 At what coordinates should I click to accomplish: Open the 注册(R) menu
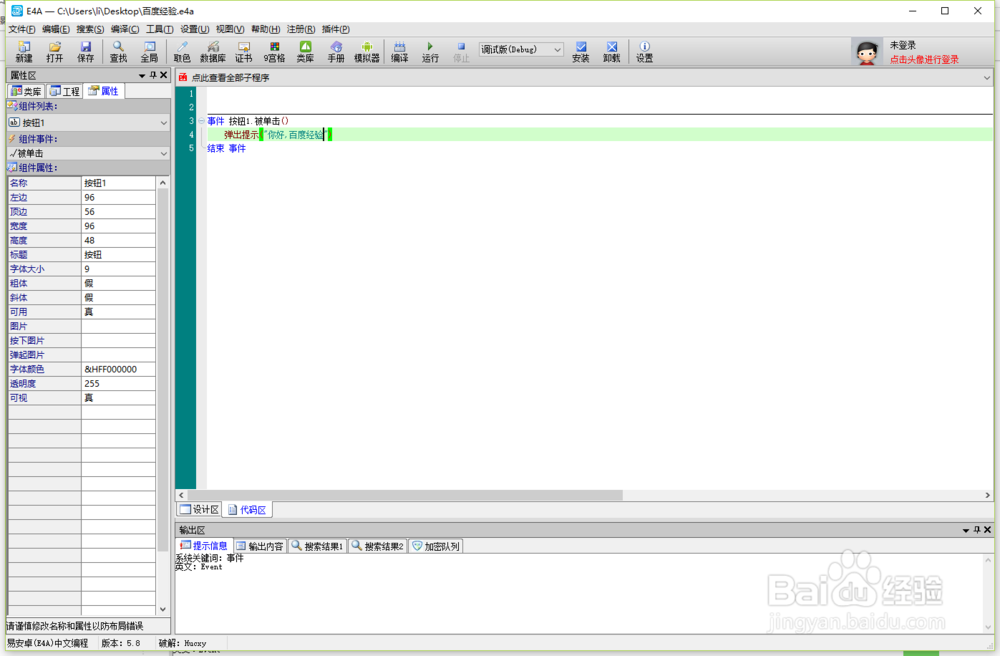coord(300,29)
